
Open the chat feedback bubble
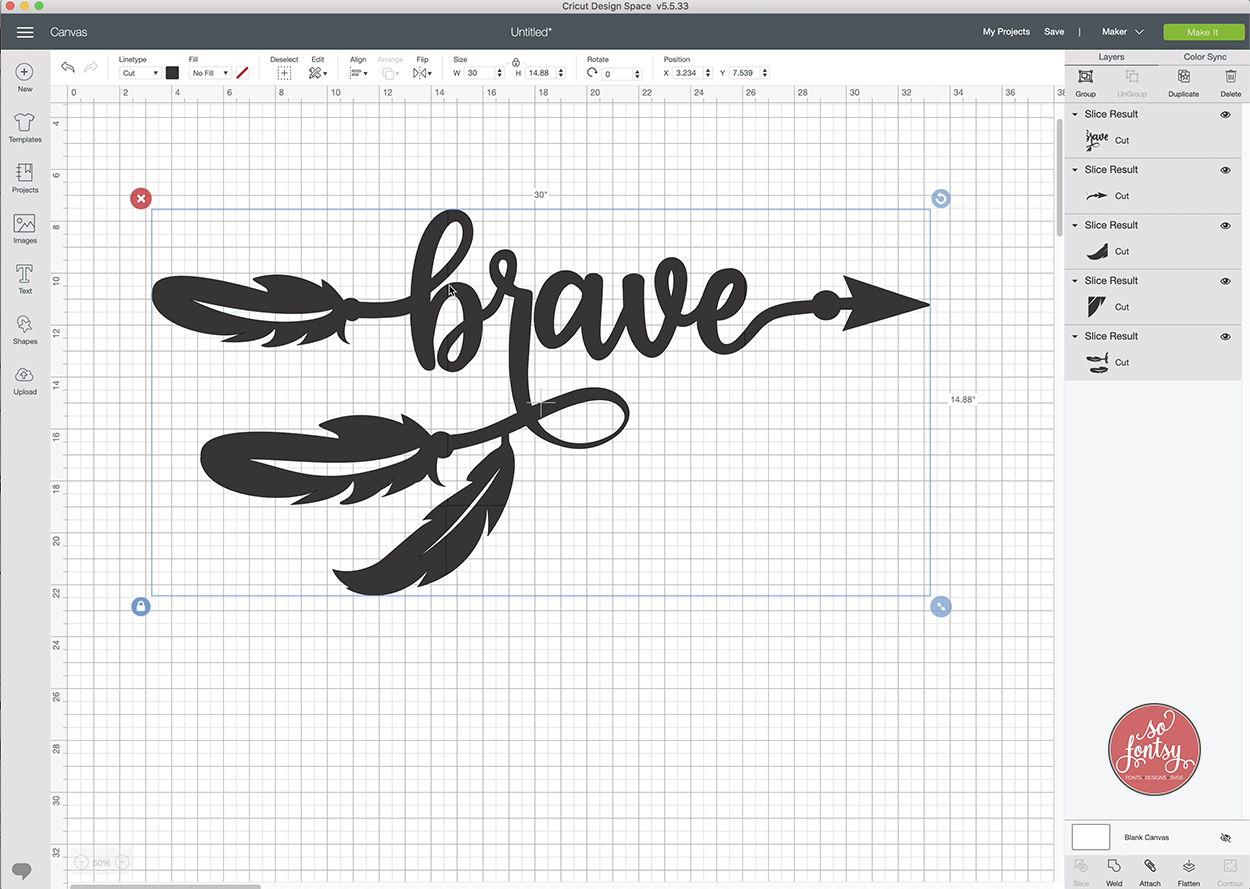pos(23,869)
